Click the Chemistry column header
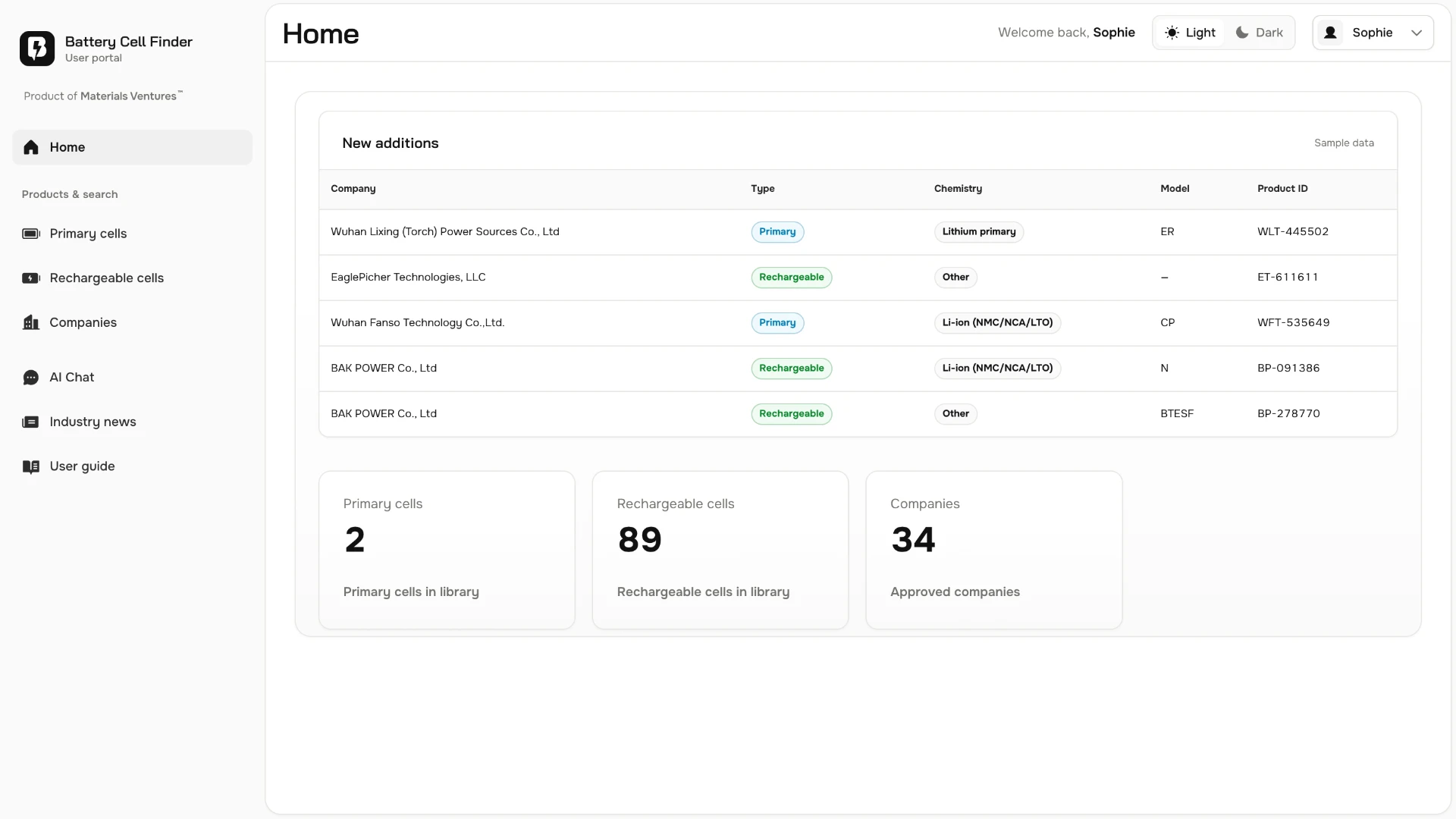This screenshot has height=819, width=1456. [x=958, y=189]
